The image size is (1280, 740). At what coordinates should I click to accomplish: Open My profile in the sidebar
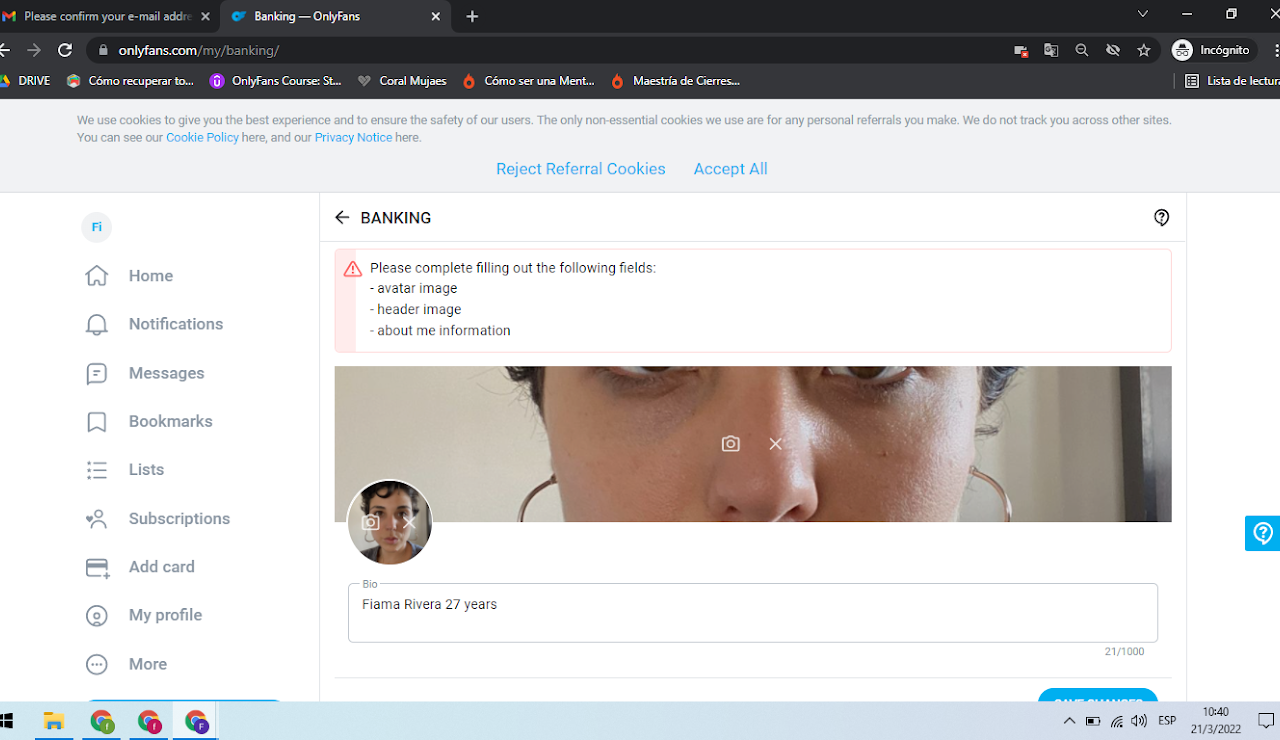point(144,615)
